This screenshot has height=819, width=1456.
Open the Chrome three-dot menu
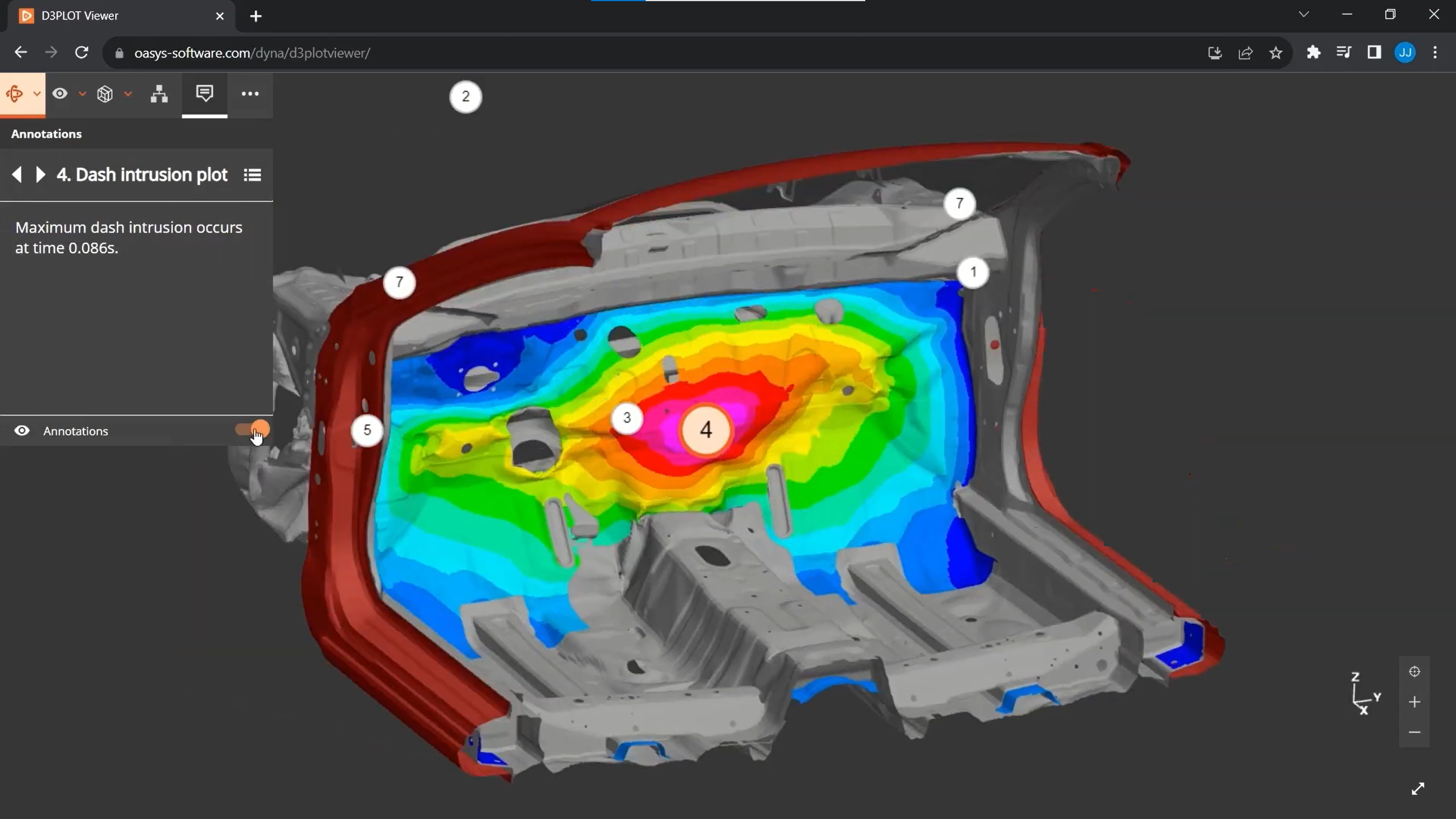(1435, 53)
